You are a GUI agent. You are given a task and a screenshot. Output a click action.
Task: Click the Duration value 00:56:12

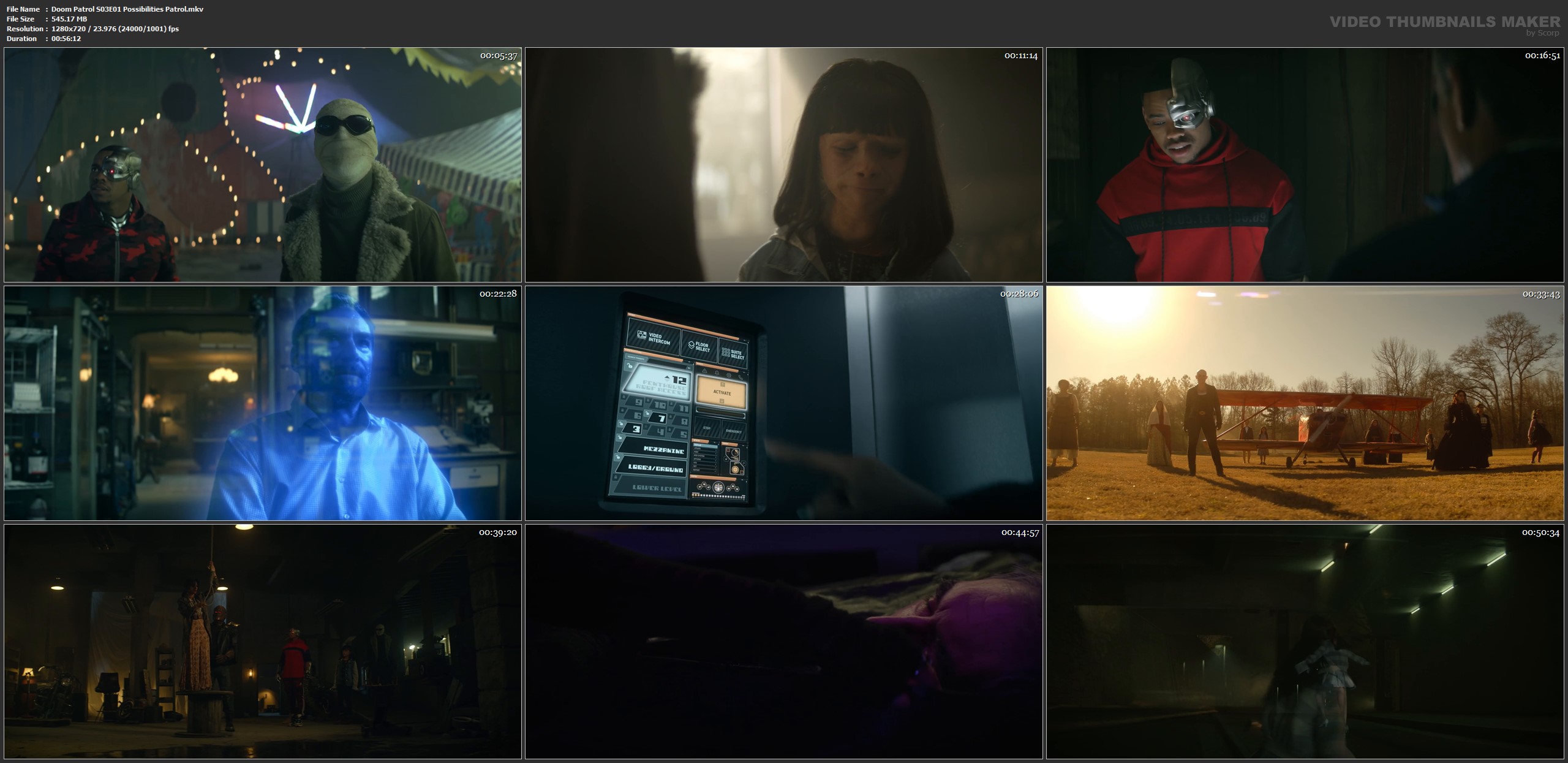point(66,39)
